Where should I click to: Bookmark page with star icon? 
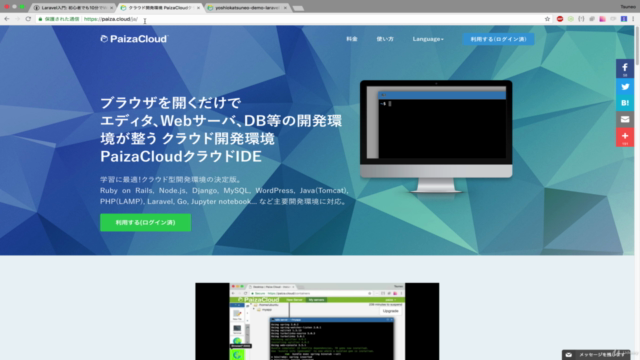pos(547,19)
